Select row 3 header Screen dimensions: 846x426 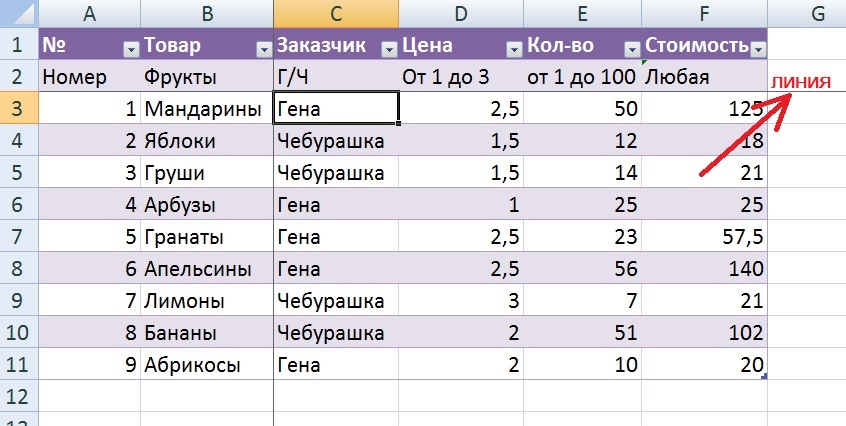click(17, 109)
